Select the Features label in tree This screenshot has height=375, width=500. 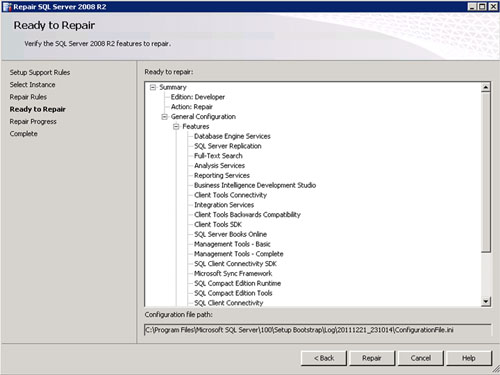[196, 127]
